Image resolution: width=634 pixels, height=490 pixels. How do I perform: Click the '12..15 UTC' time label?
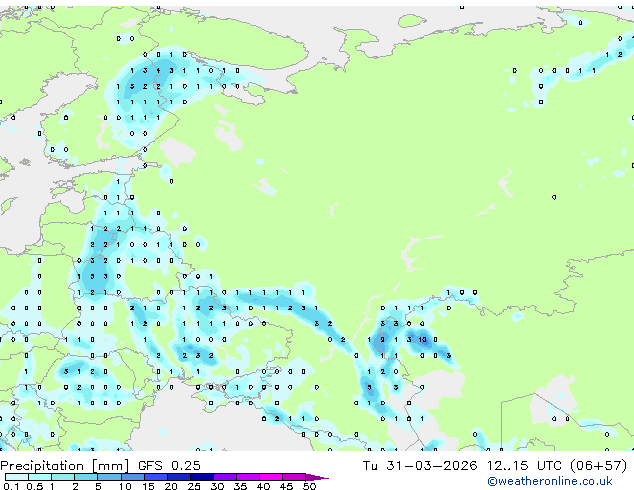coord(524,466)
